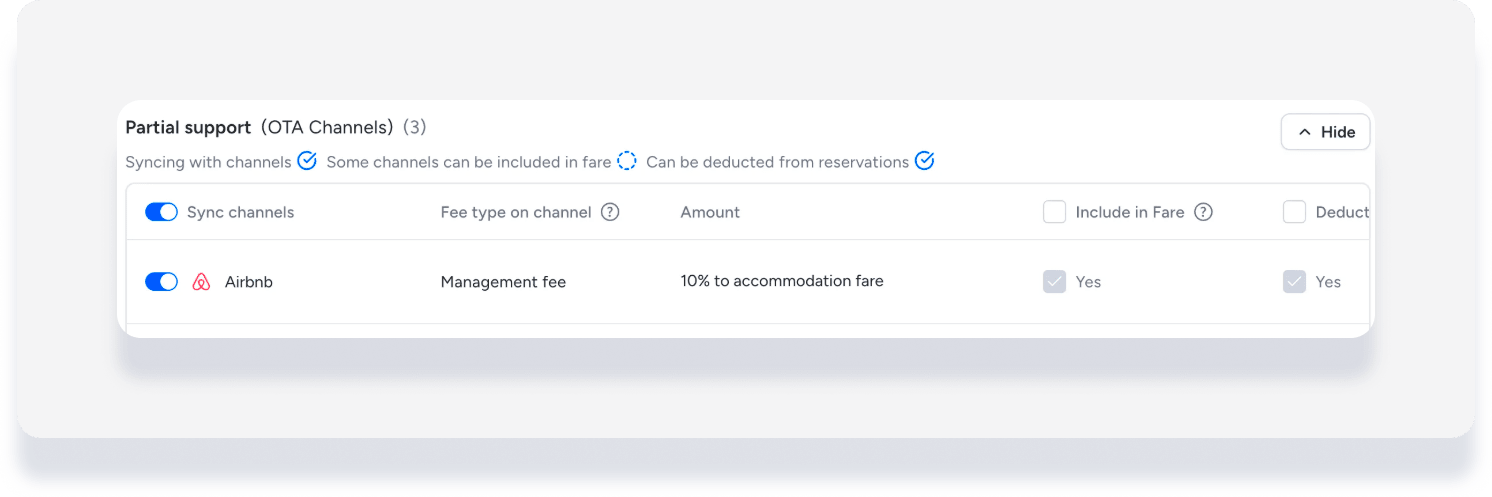Collapse section with the Hide button

(x=1325, y=132)
